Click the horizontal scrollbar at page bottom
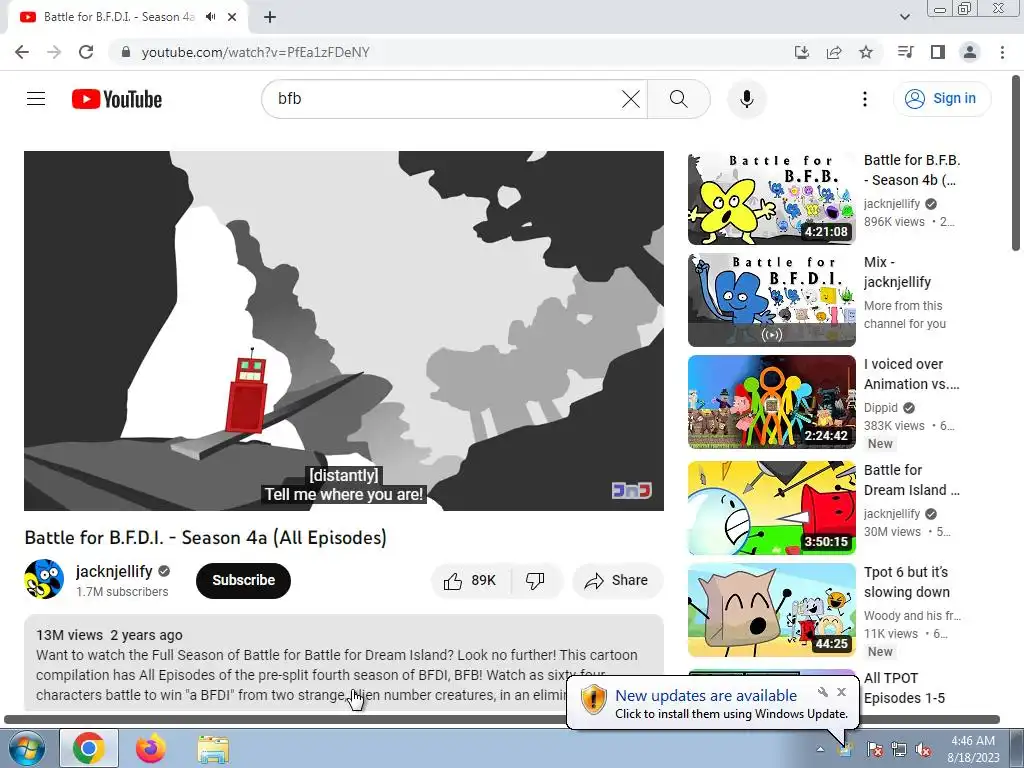Screen dimensions: 1024x768 point(502,719)
